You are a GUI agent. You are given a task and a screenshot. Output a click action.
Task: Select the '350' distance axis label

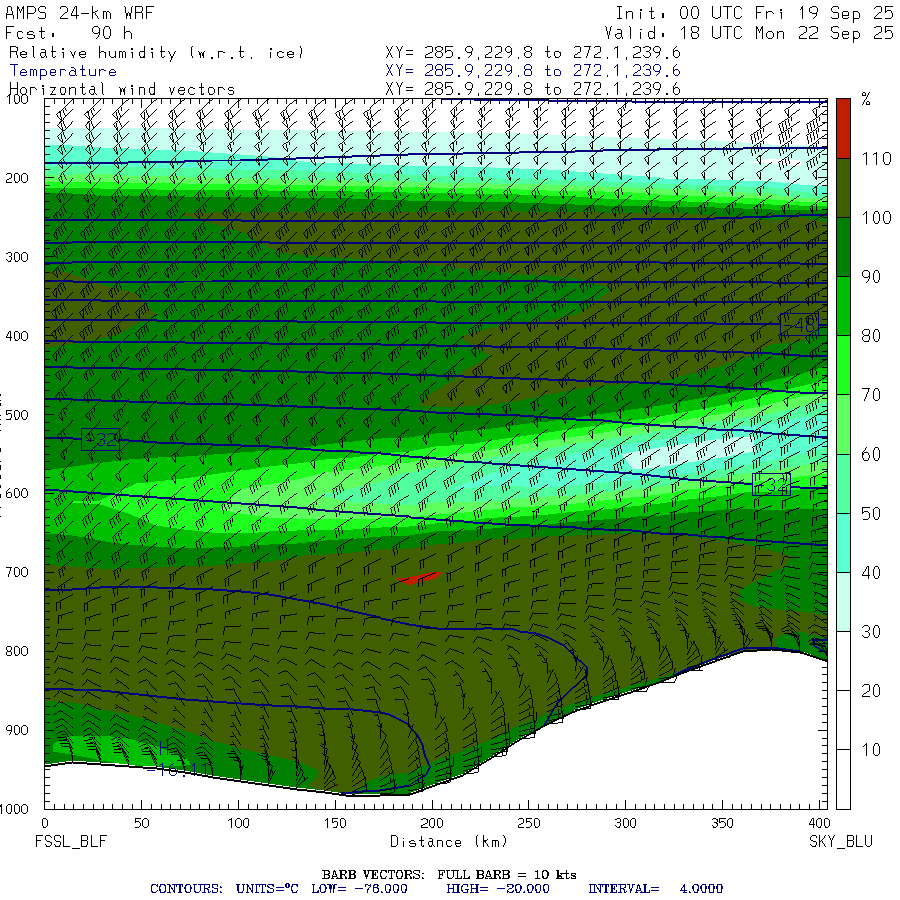(x=722, y=823)
